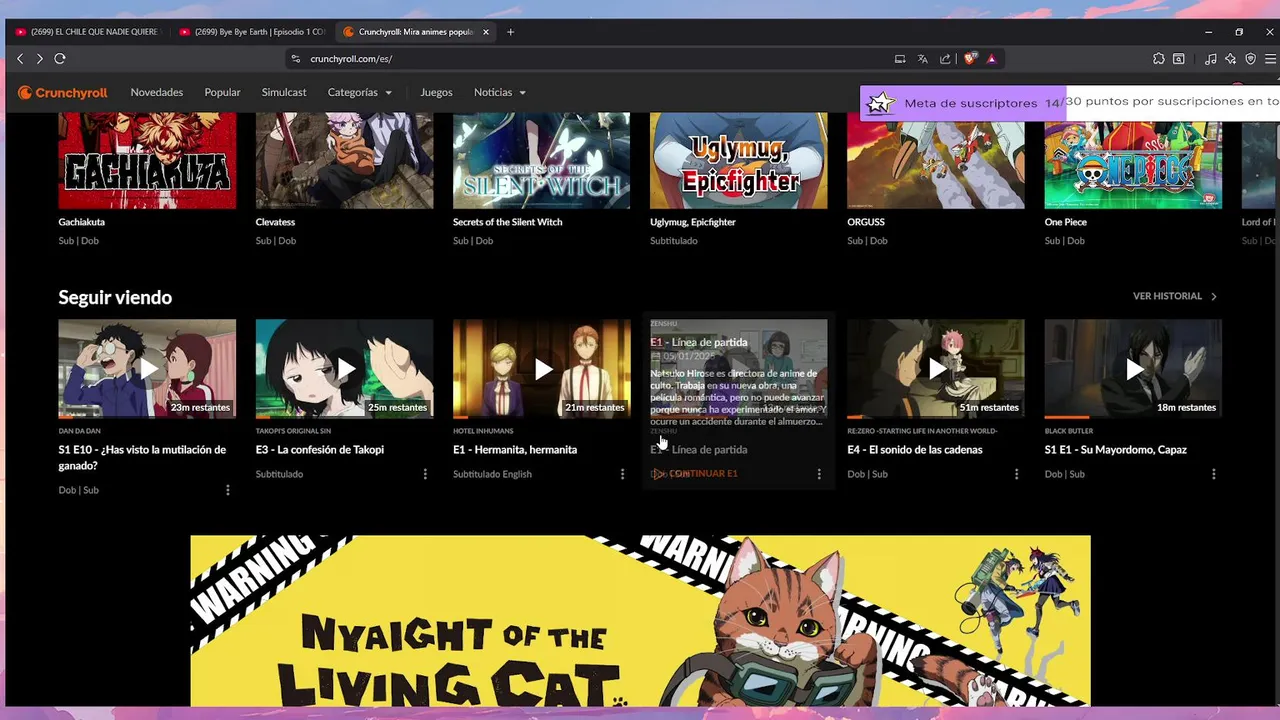Open more options for Black Butler card
1280x720 pixels.
tap(1214, 474)
